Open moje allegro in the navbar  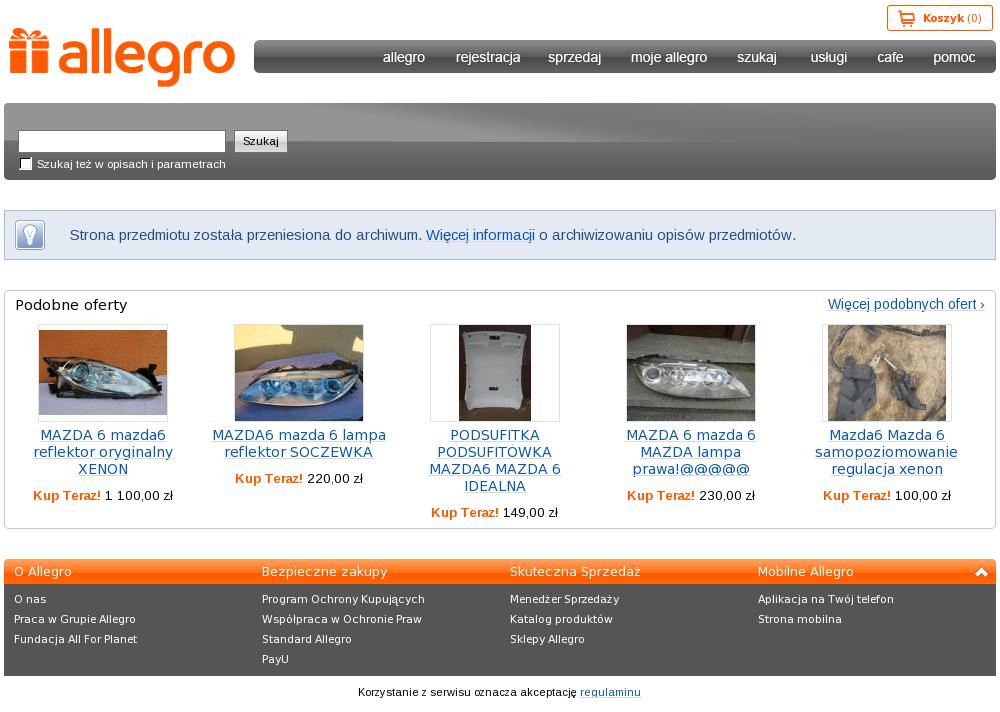point(669,57)
